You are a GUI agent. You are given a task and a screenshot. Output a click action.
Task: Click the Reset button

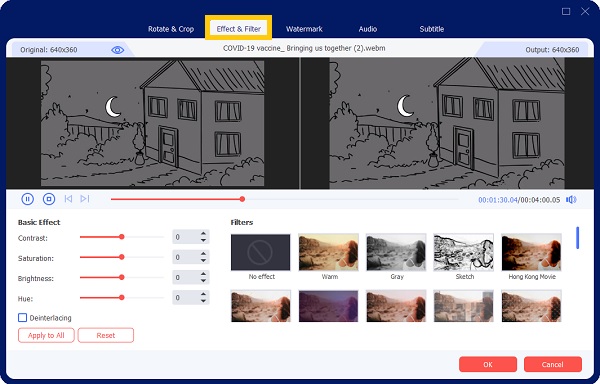pos(106,335)
